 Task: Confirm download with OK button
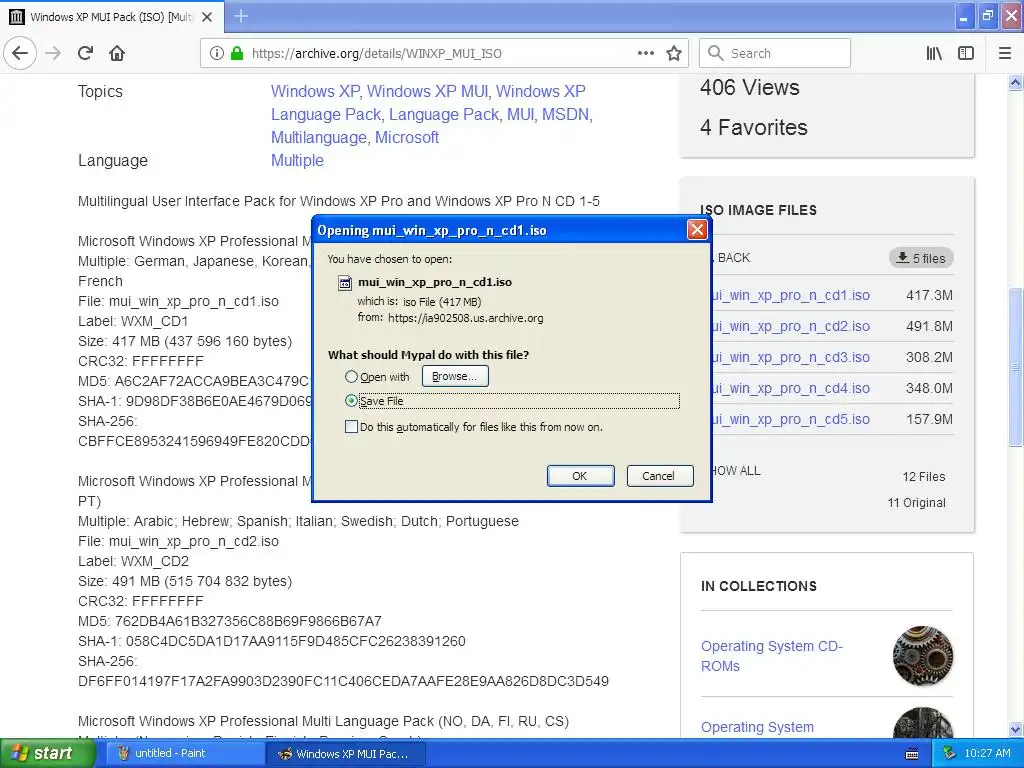click(580, 476)
